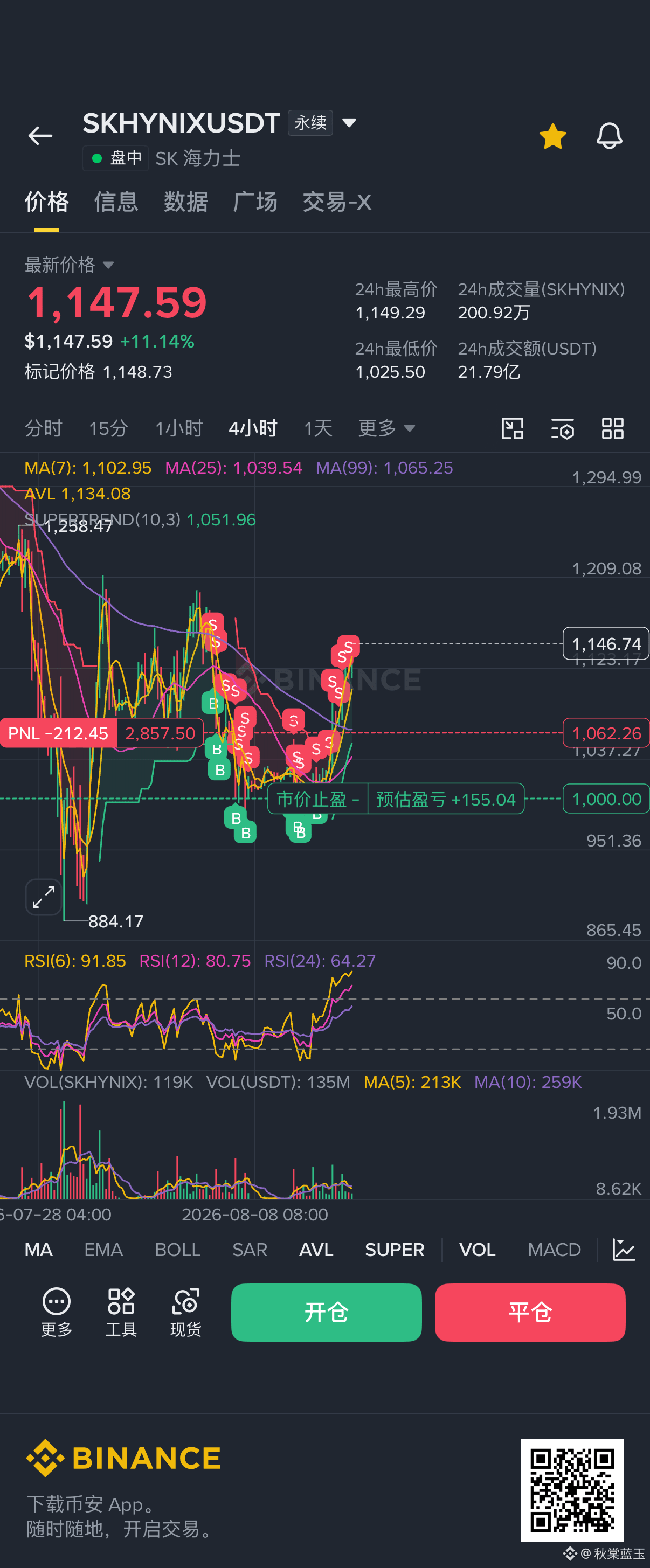Click the VOL(SKHYNIX): 119K label
The height and width of the screenshot is (1568, 650).
(108, 1081)
